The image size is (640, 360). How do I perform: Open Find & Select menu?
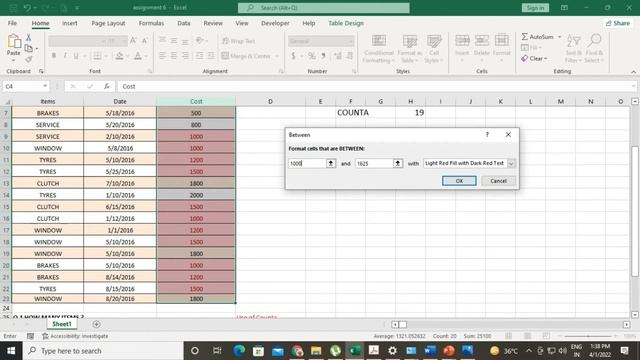click(594, 49)
